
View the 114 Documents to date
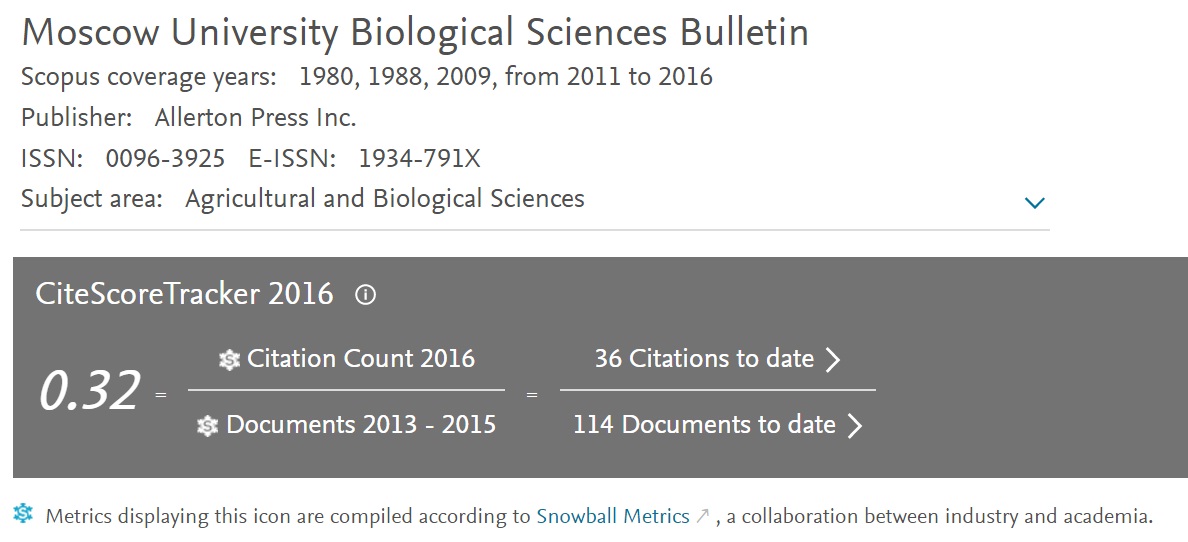704,425
